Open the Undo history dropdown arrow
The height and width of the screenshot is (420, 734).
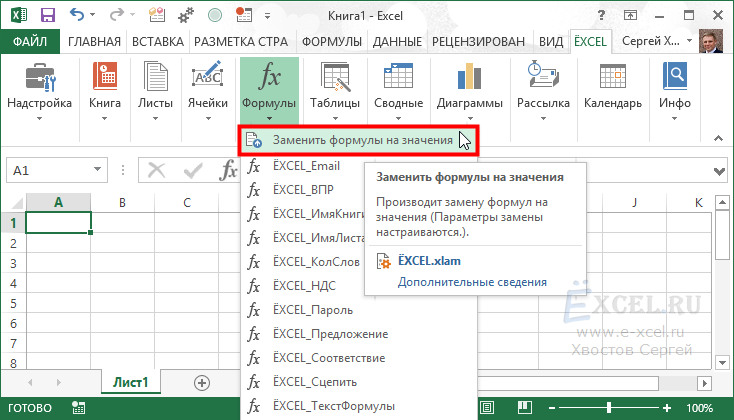coord(92,15)
